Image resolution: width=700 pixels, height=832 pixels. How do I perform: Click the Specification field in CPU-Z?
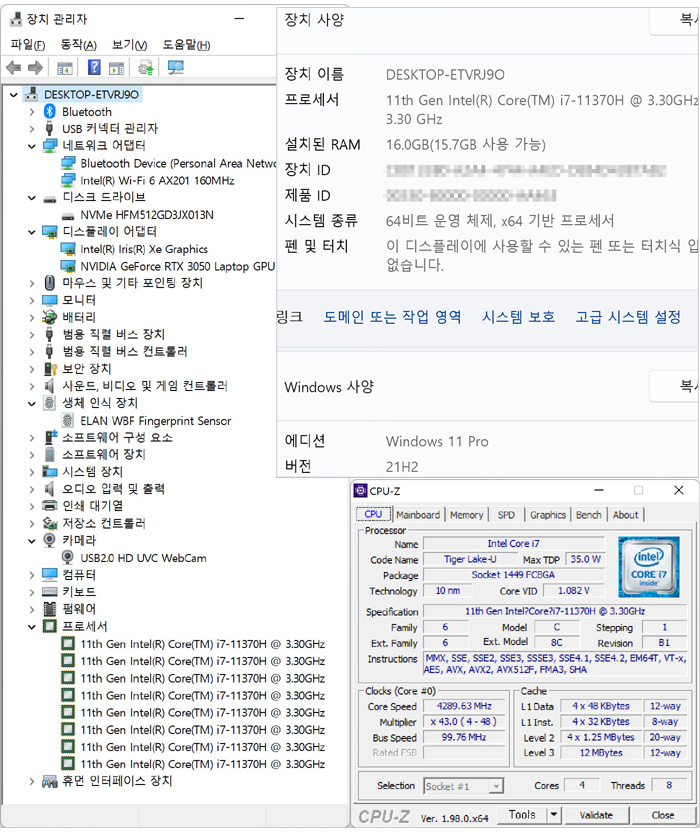tap(555, 611)
